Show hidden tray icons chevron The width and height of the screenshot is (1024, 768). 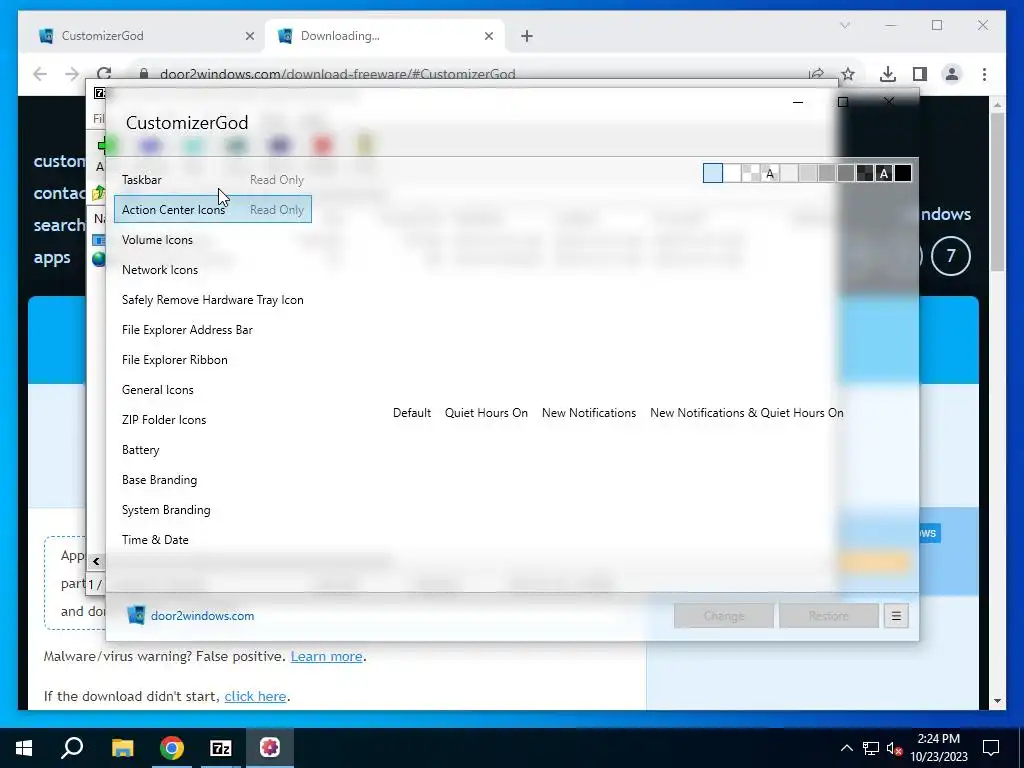846,748
